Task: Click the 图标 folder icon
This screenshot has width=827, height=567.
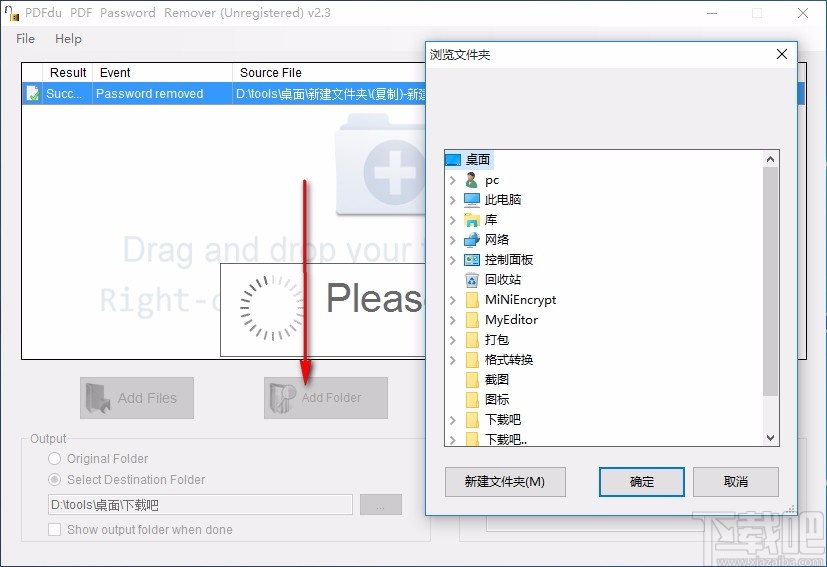Action: (x=472, y=399)
